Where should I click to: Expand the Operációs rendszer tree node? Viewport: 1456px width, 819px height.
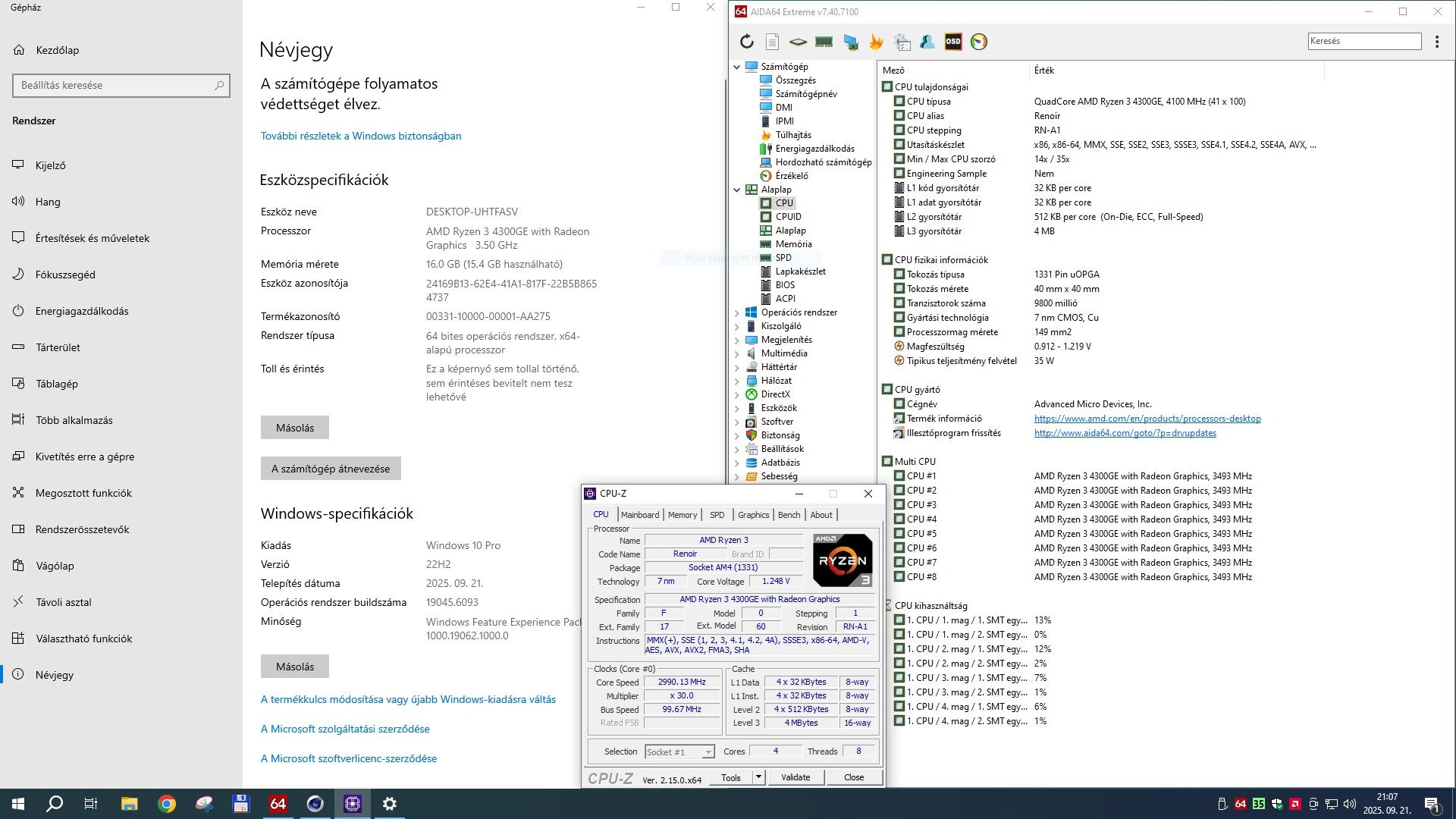pos(736,312)
